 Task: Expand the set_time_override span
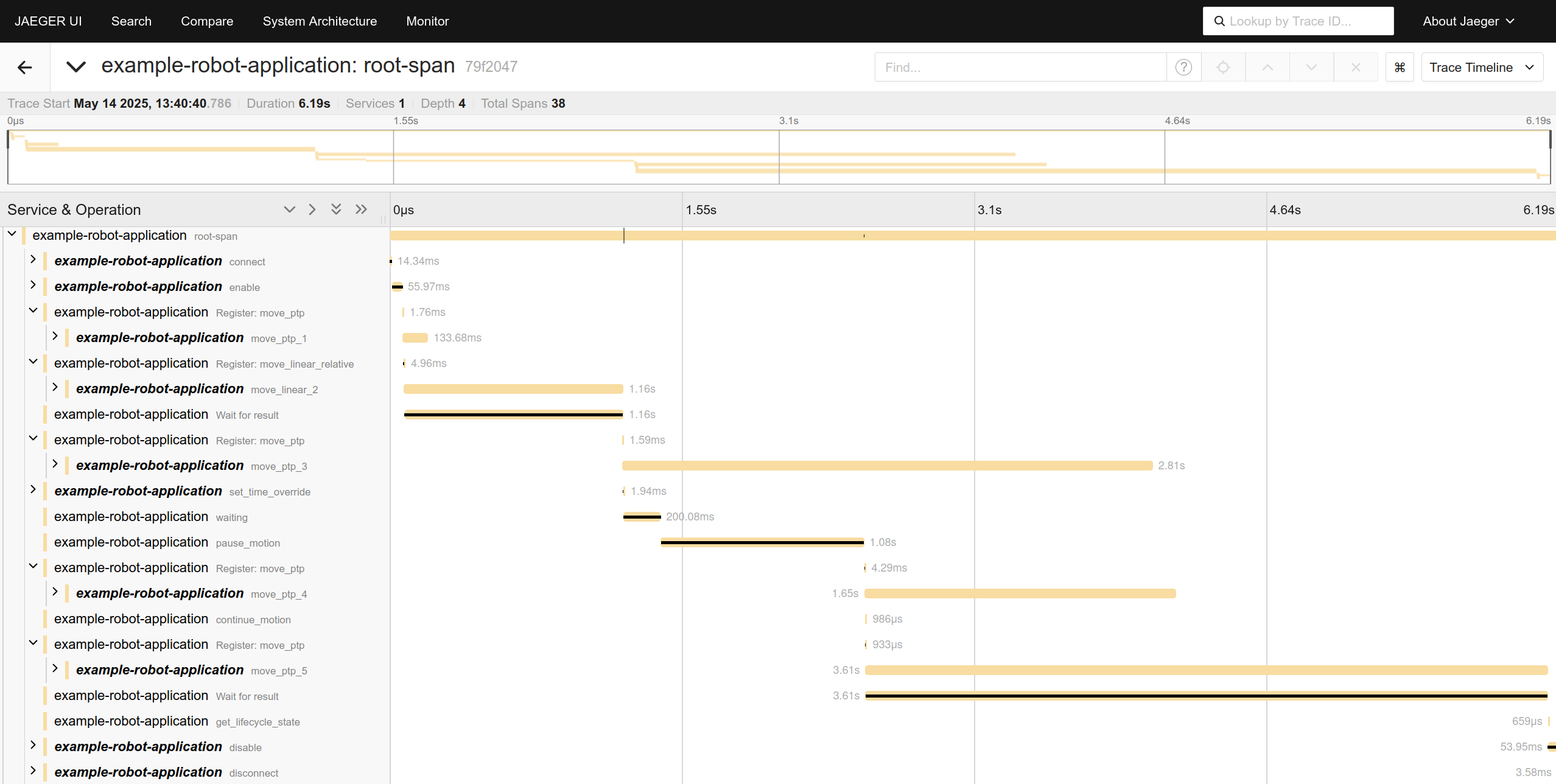[x=33, y=490]
